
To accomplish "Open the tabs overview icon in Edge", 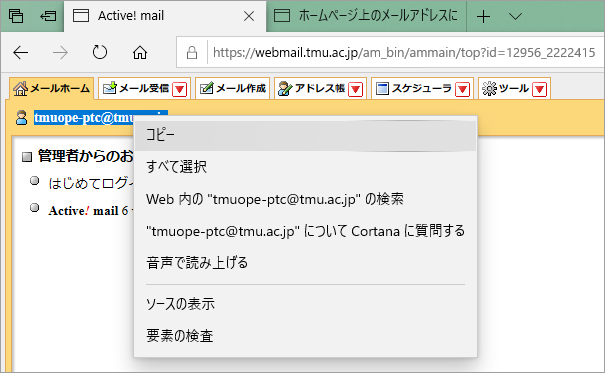I will coord(16,16).
